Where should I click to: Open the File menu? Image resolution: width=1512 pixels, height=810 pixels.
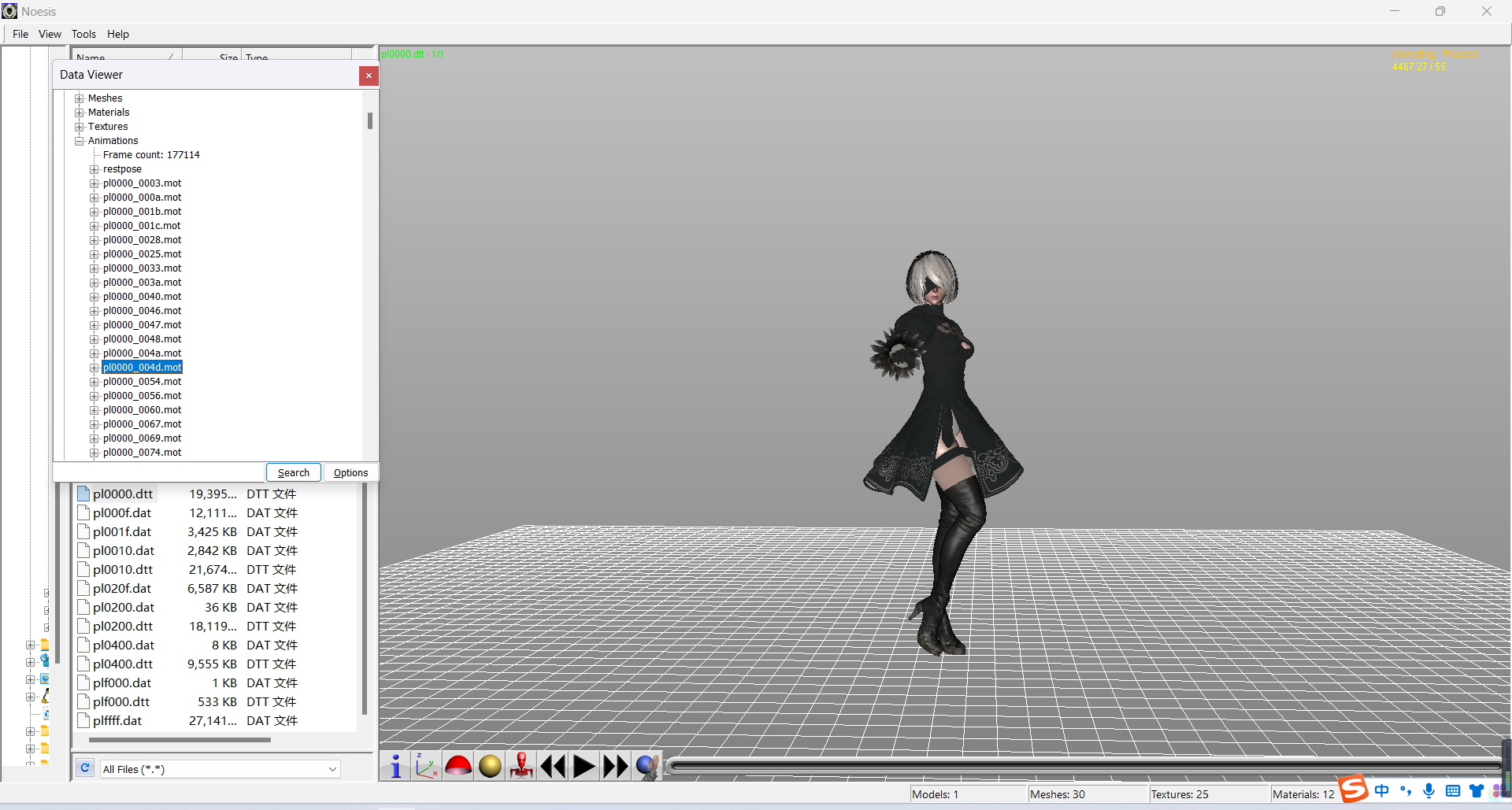pyautogui.click(x=20, y=34)
